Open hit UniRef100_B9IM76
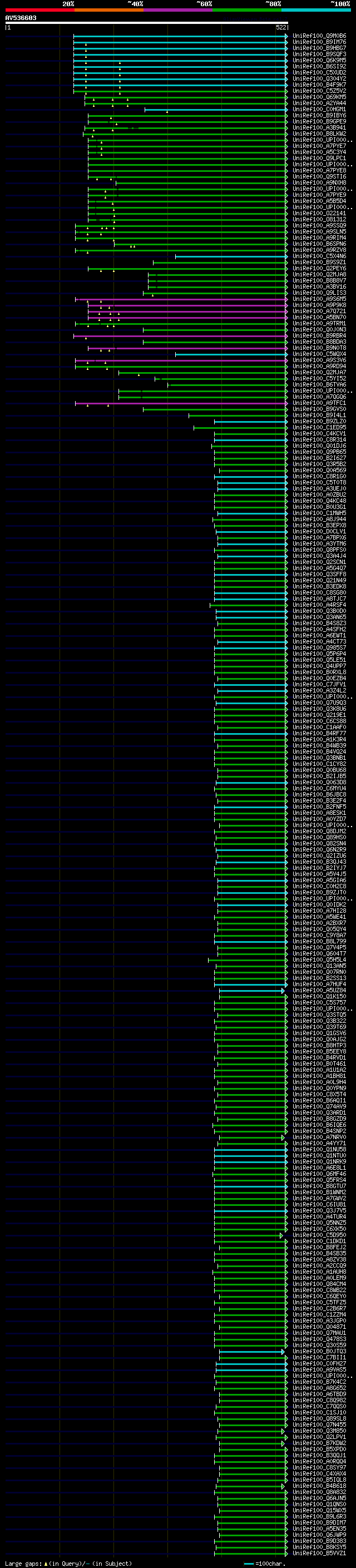The image size is (356, 1568). pos(319,42)
